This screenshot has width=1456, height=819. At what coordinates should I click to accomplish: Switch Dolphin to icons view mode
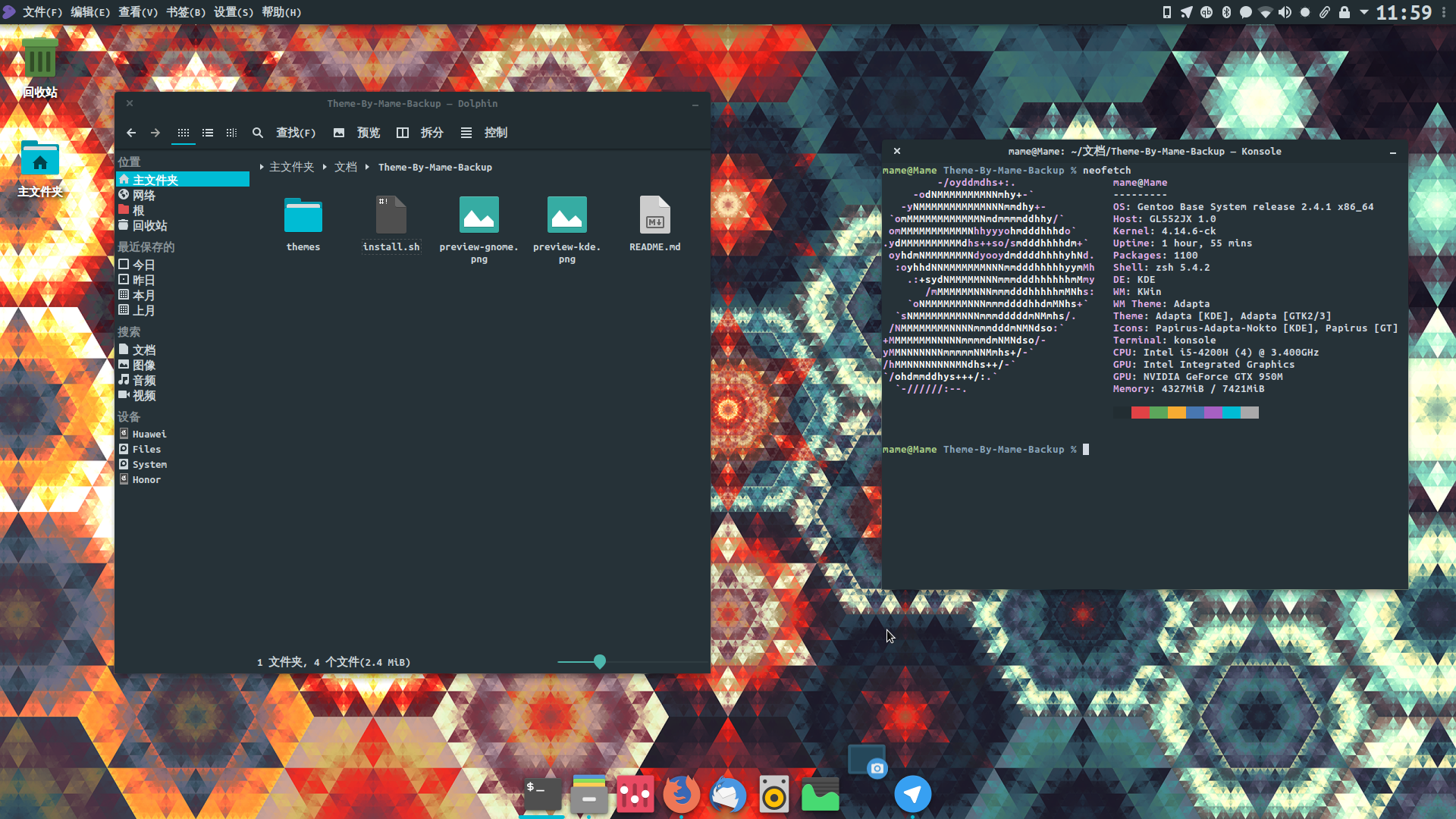pyautogui.click(x=184, y=133)
